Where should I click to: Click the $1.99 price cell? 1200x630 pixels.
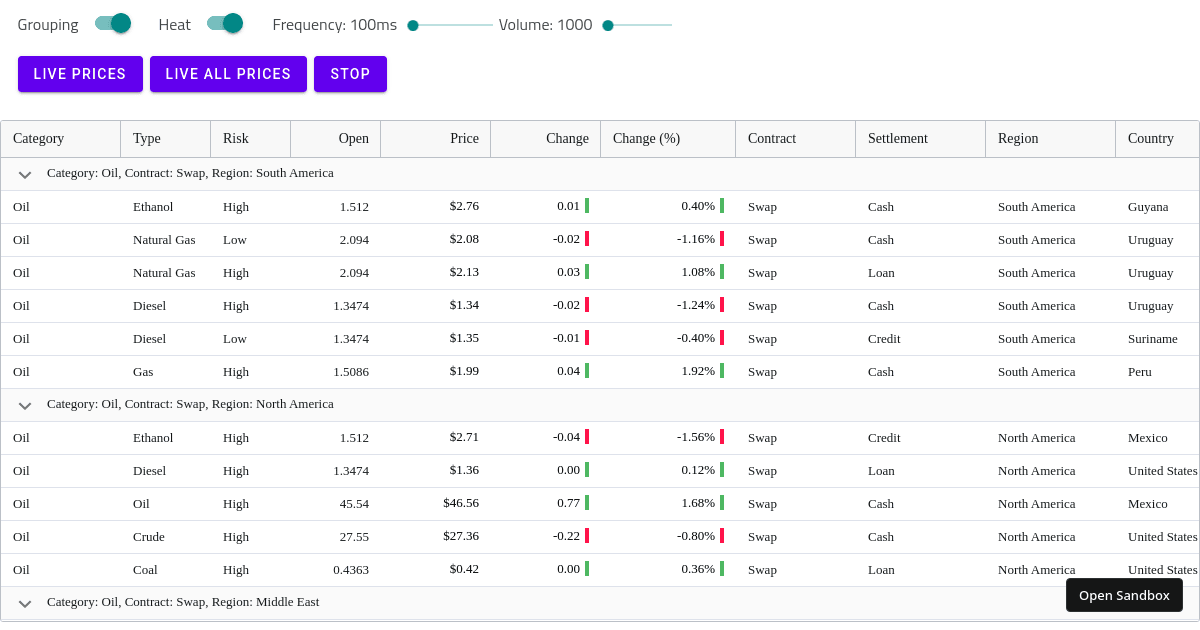tap(436, 372)
